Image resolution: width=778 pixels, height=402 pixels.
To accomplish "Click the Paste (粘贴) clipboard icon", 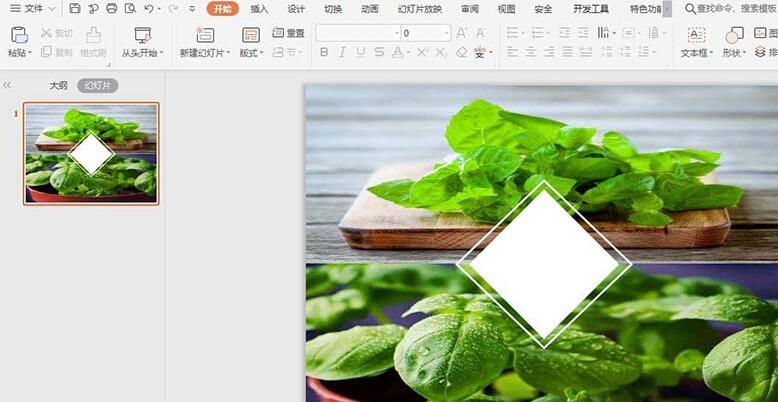I will 19,35.
